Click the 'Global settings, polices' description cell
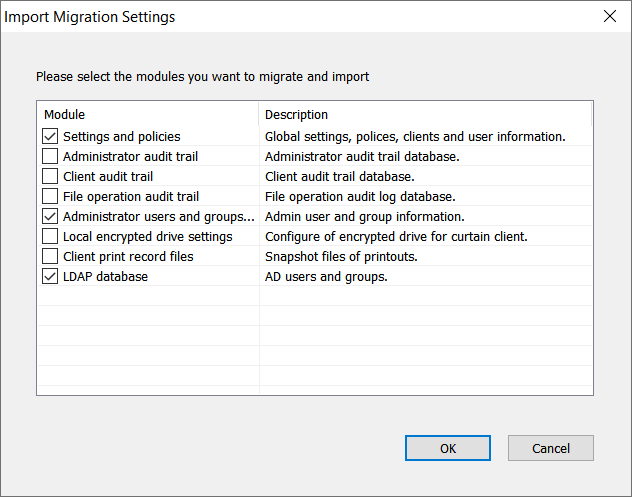The width and height of the screenshot is (632, 497). 415,136
